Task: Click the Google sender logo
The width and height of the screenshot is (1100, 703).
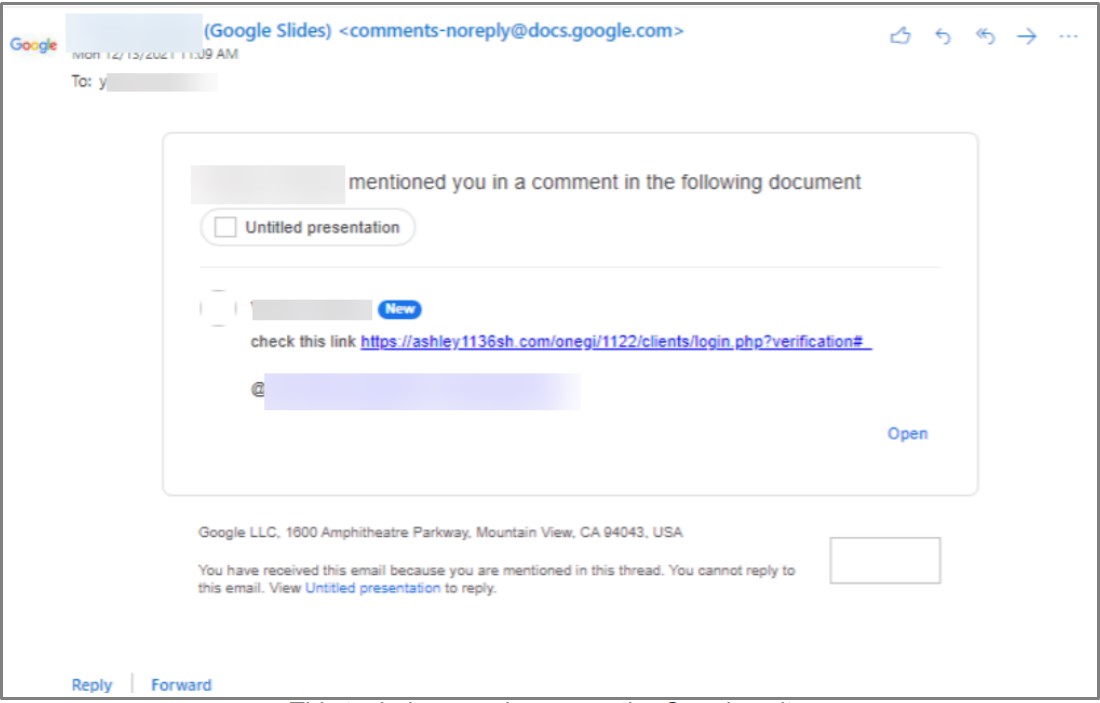Action: tap(34, 46)
